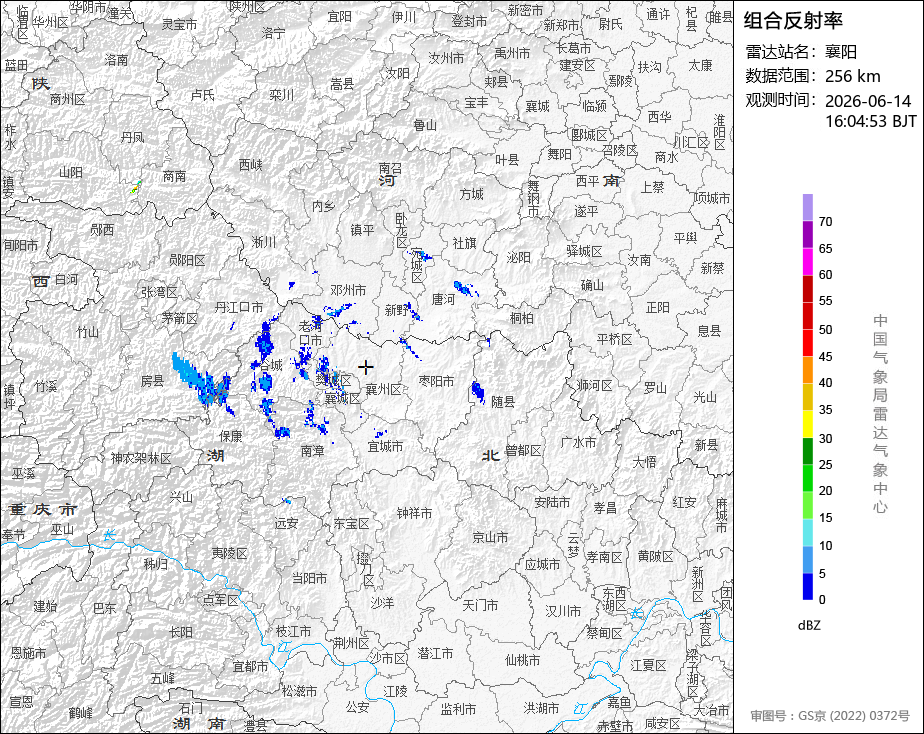The width and height of the screenshot is (924, 734).
Task: Click the 重庆市 map label
Action: tap(42, 510)
